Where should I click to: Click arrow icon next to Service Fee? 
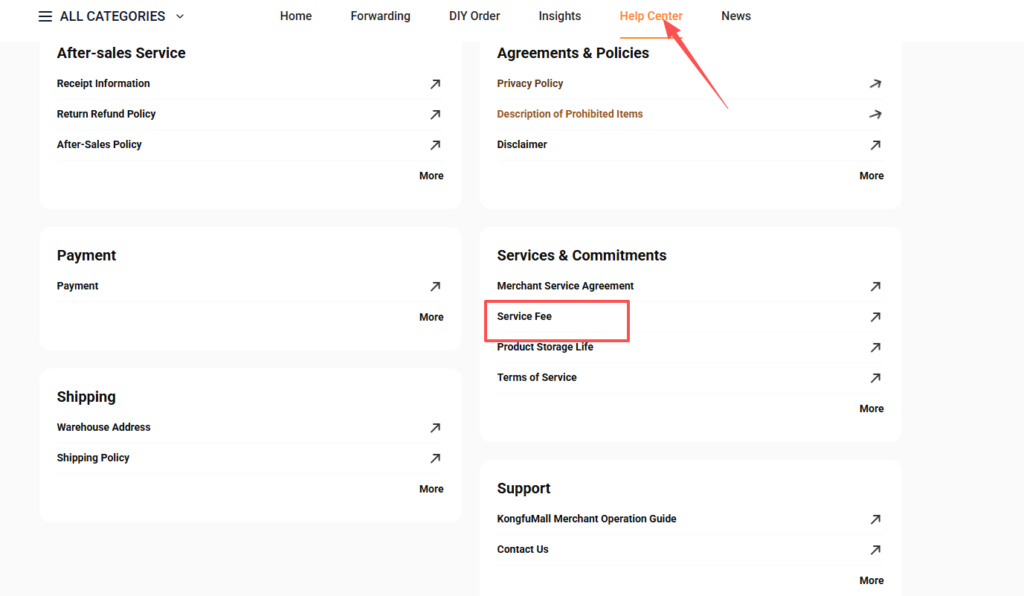pos(875,317)
